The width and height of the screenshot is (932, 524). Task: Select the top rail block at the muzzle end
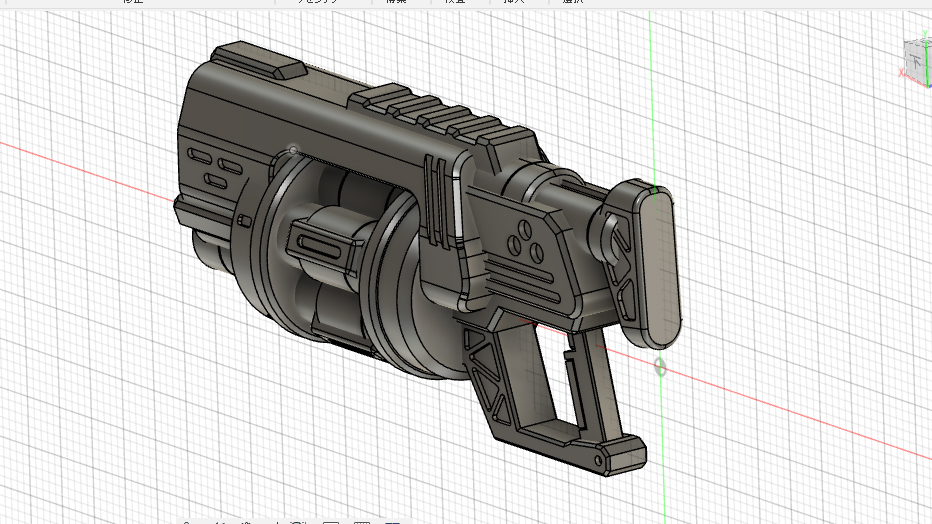pos(259,61)
